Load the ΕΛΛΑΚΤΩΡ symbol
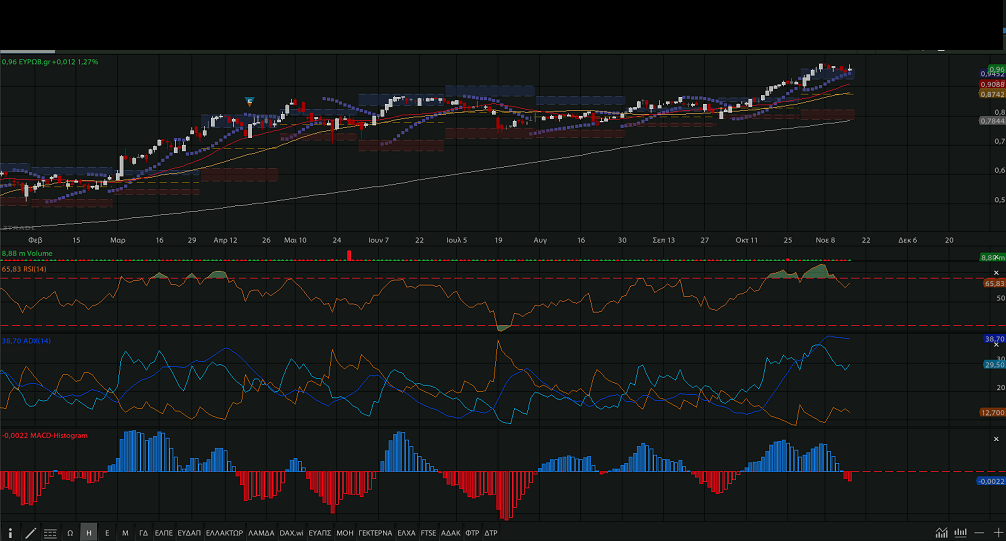 224,533
